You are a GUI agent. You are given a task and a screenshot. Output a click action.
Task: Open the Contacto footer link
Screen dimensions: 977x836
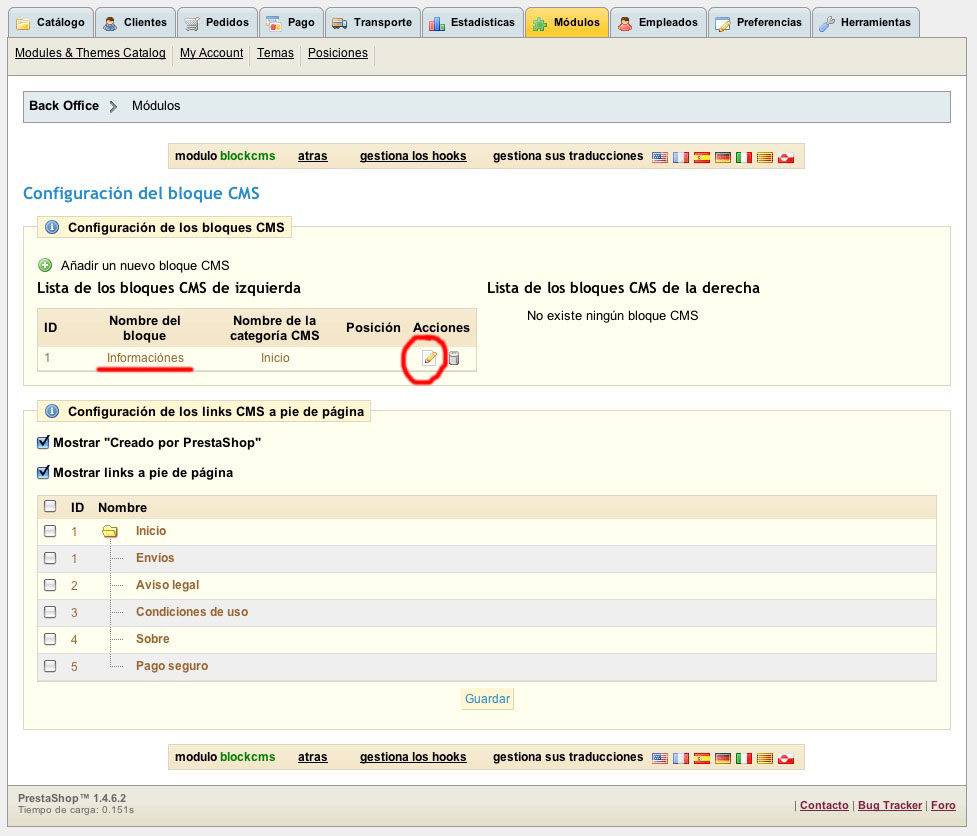[824, 805]
